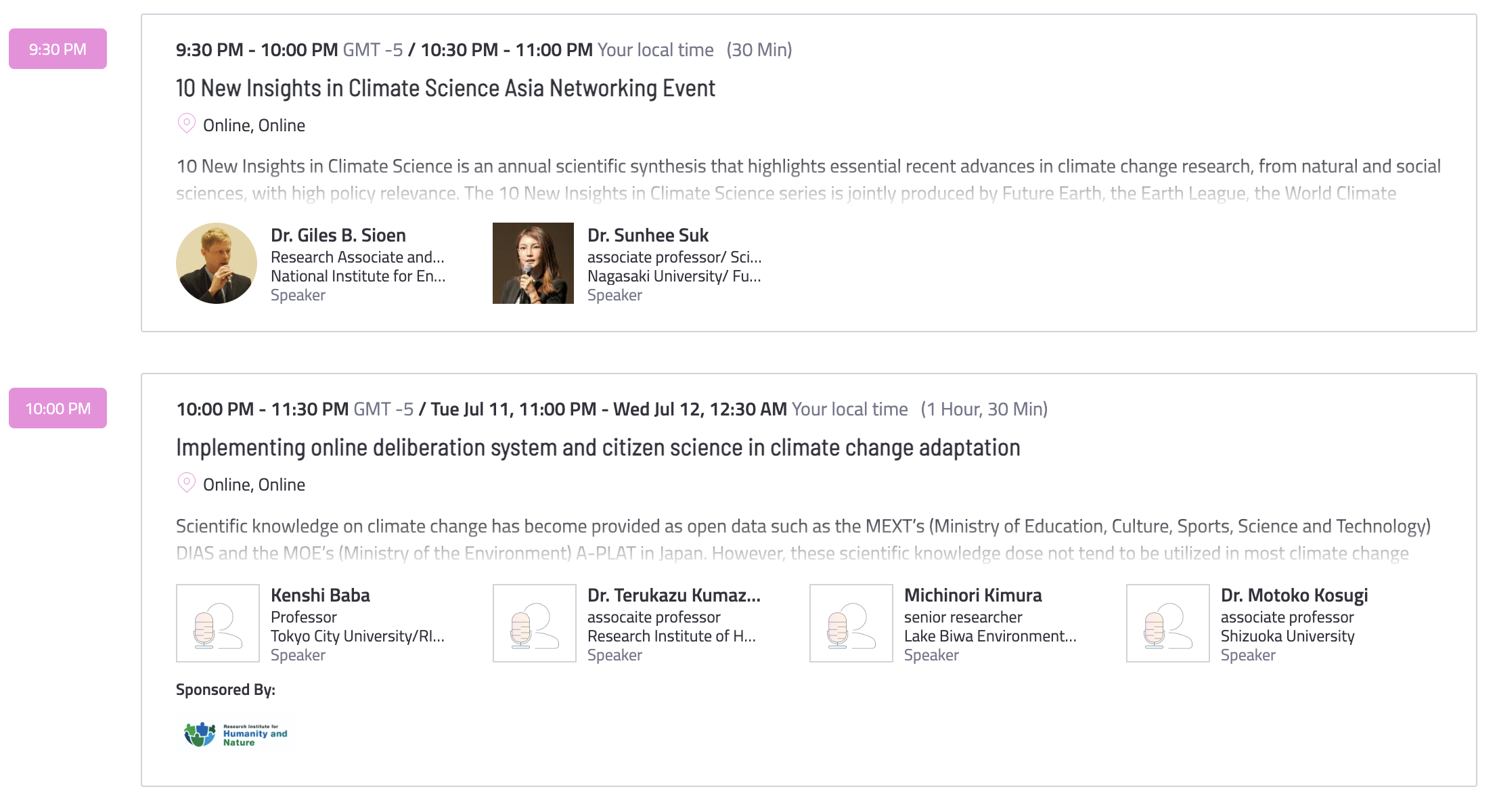The width and height of the screenshot is (1497, 812).
Task: Select the Dr. Giles B. Sioen speaker name
Action: pos(338,235)
